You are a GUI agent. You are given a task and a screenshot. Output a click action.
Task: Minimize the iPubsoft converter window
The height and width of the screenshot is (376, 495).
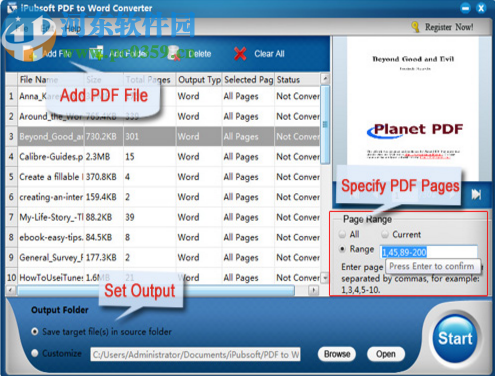[x=465, y=8]
